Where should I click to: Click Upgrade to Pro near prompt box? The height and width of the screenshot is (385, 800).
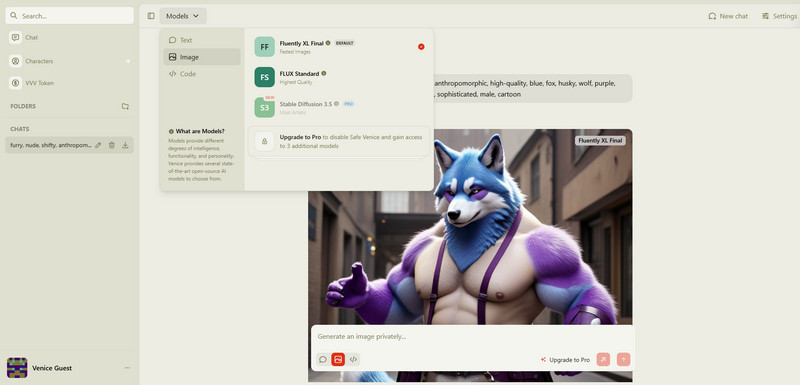[x=565, y=360]
